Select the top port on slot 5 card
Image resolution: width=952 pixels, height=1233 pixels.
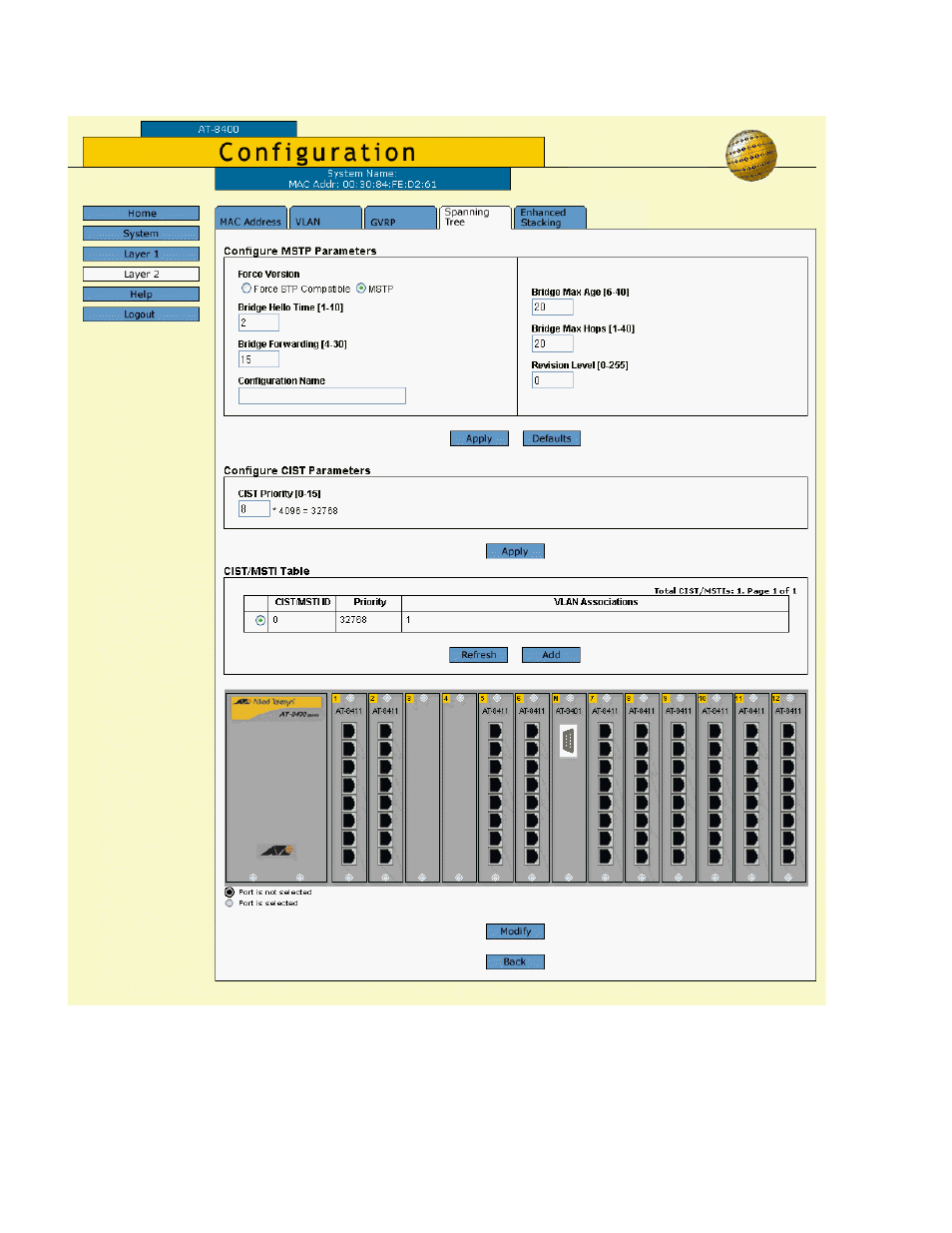click(x=495, y=731)
